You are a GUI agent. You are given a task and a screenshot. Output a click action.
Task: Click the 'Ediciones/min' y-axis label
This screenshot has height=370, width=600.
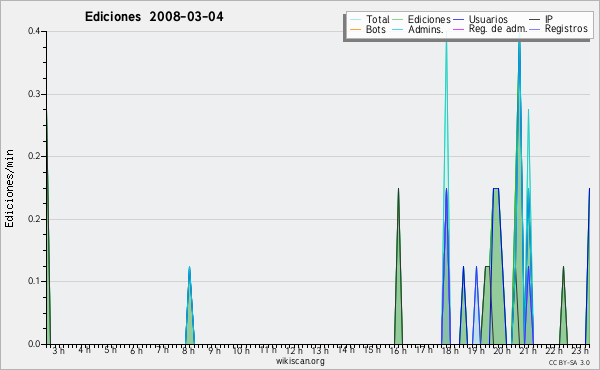pyautogui.click(x=9, y=188)
